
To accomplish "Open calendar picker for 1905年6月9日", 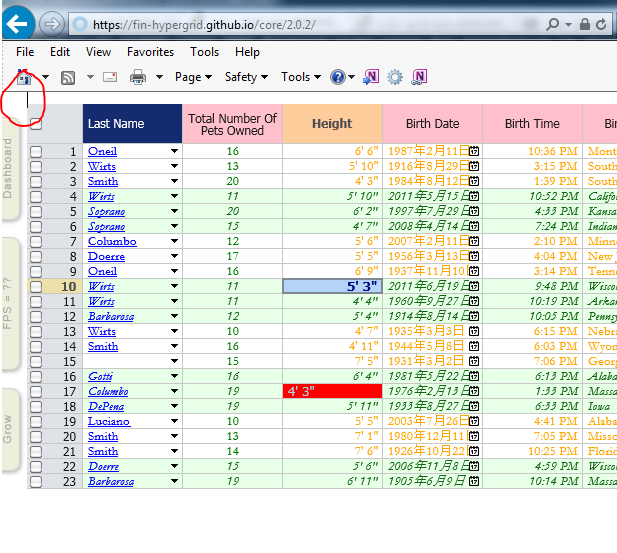I will [x=474, y=481].
